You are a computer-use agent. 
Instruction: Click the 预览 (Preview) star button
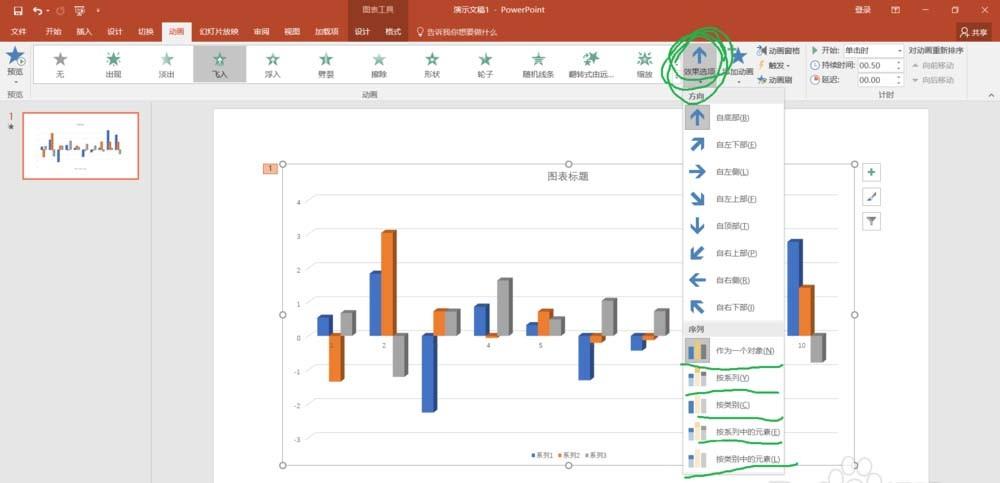click(x=15, y=62)
